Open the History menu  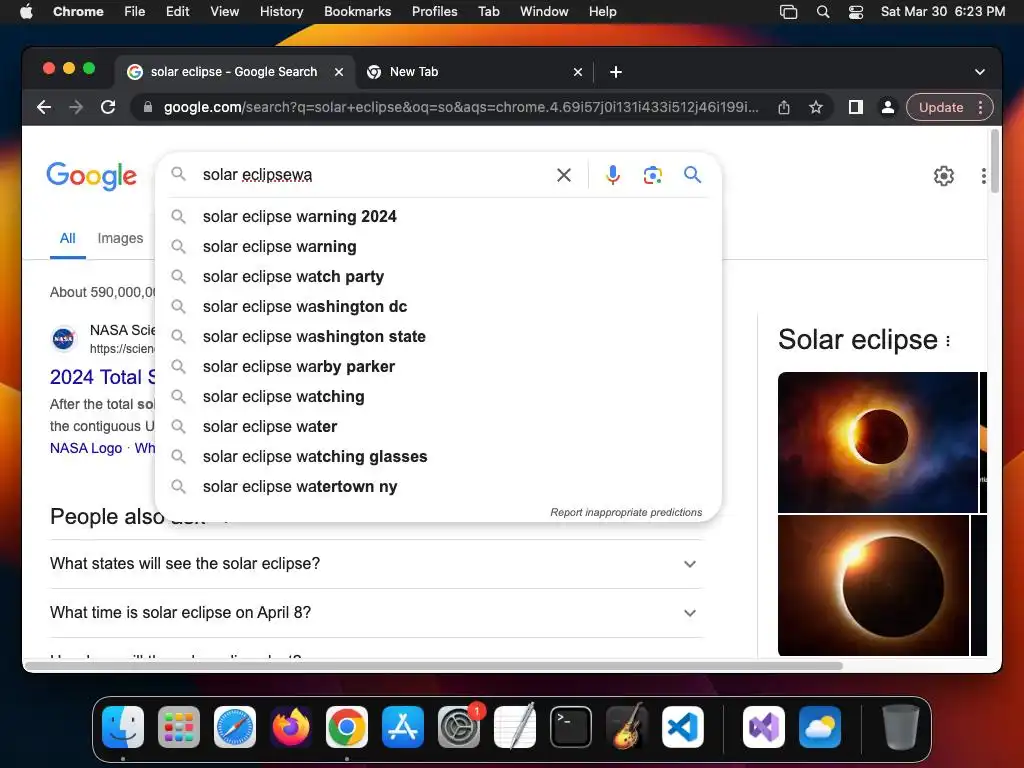pos(281,12)
